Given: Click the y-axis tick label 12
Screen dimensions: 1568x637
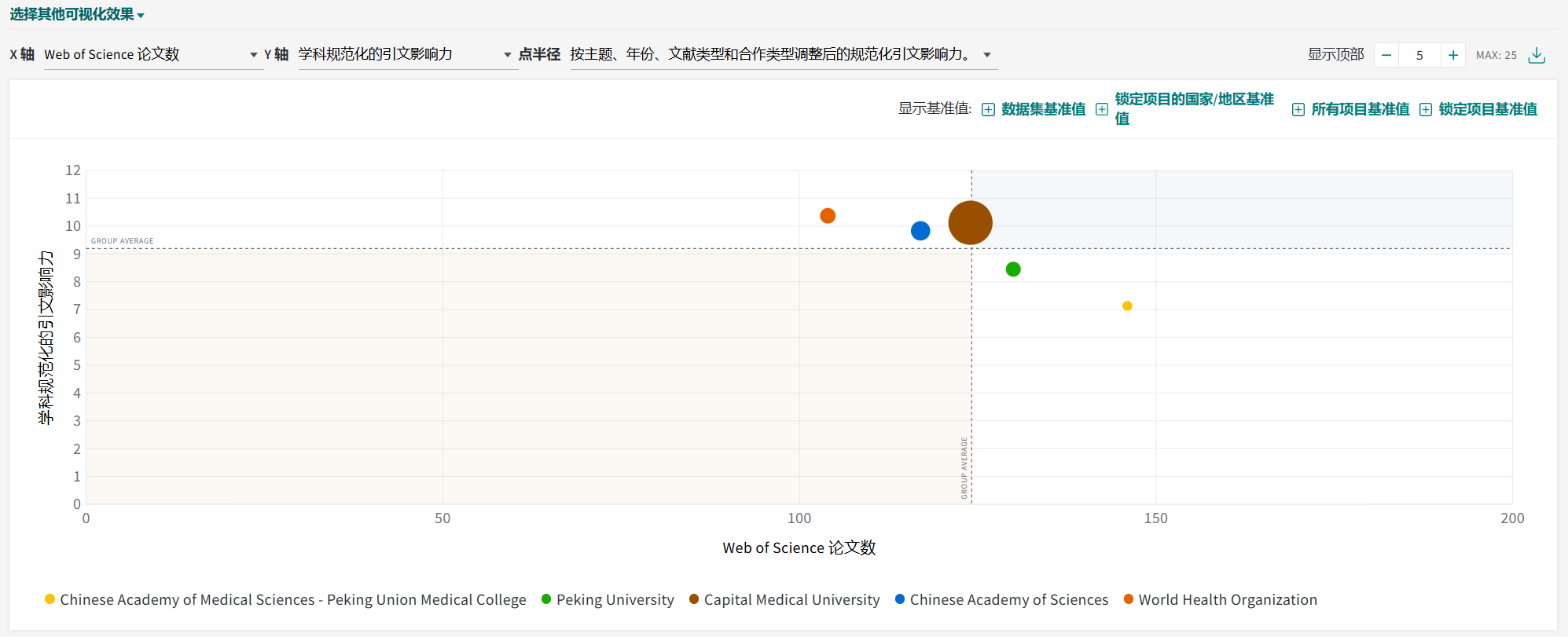Looking at the screenshot, I should pyautogui.click(x=73, y=170).
